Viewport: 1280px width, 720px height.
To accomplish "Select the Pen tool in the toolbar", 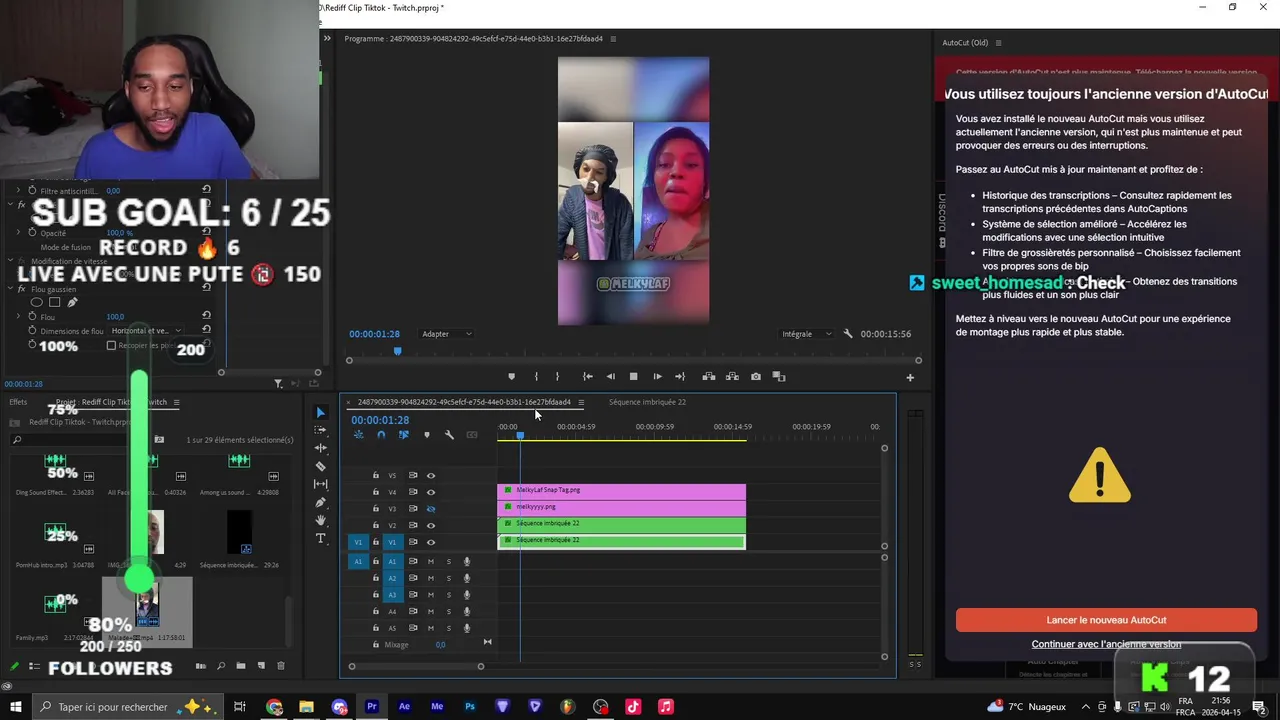I will pos(320,502).
